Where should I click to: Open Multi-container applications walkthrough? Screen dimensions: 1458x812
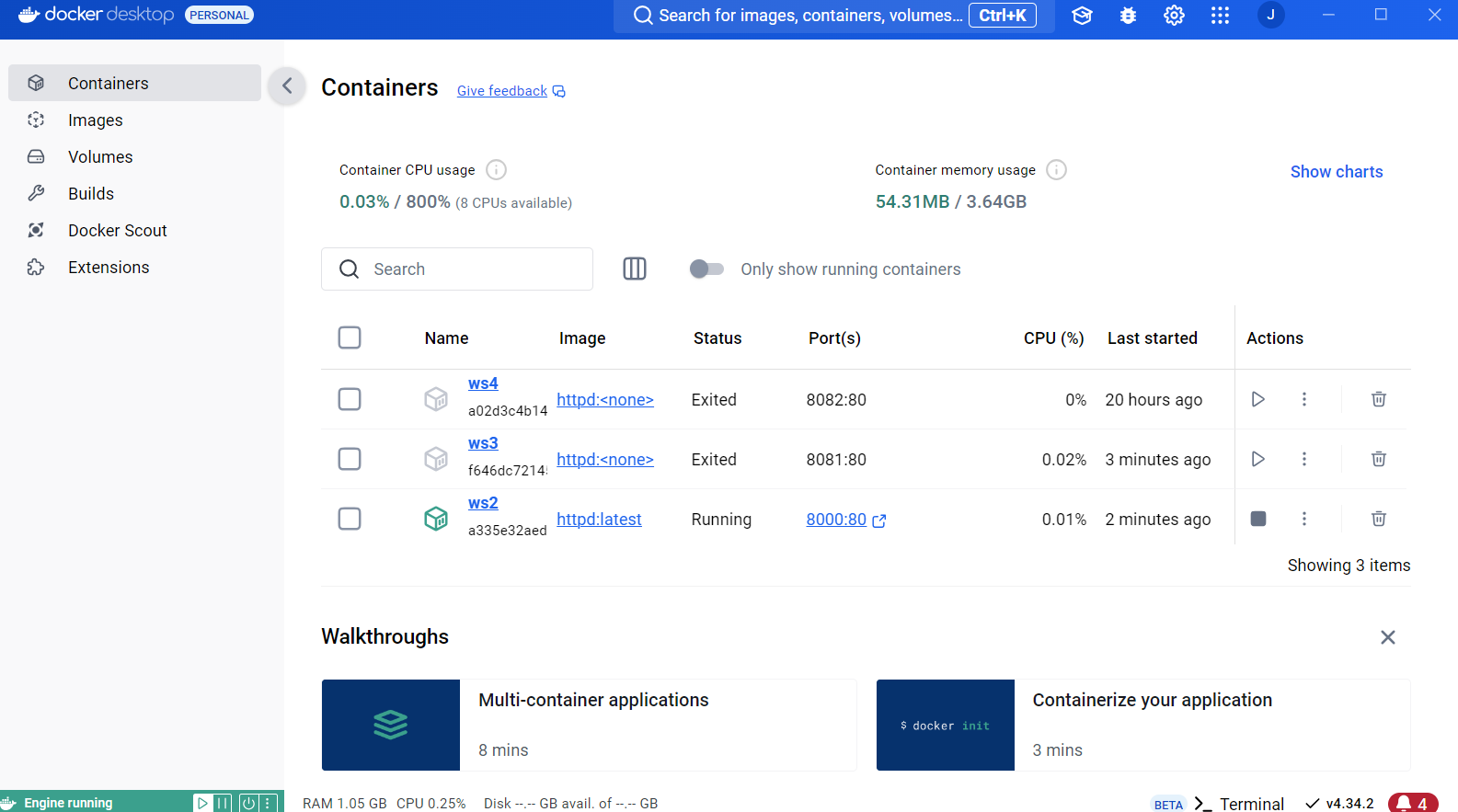(589, 725)
